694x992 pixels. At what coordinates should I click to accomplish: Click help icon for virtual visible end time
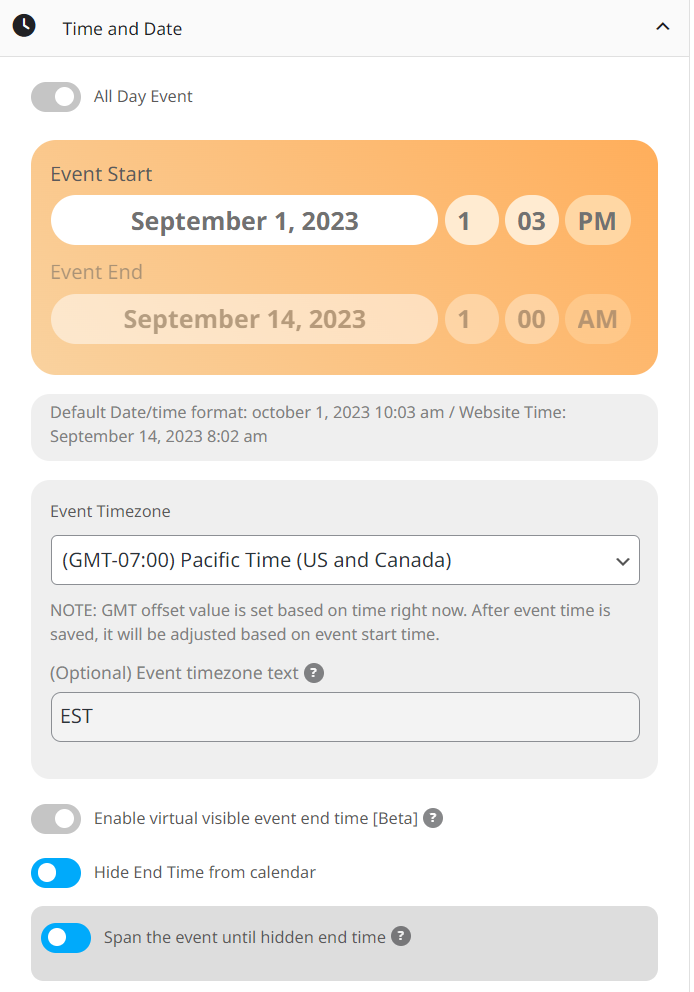click(433, 818)
